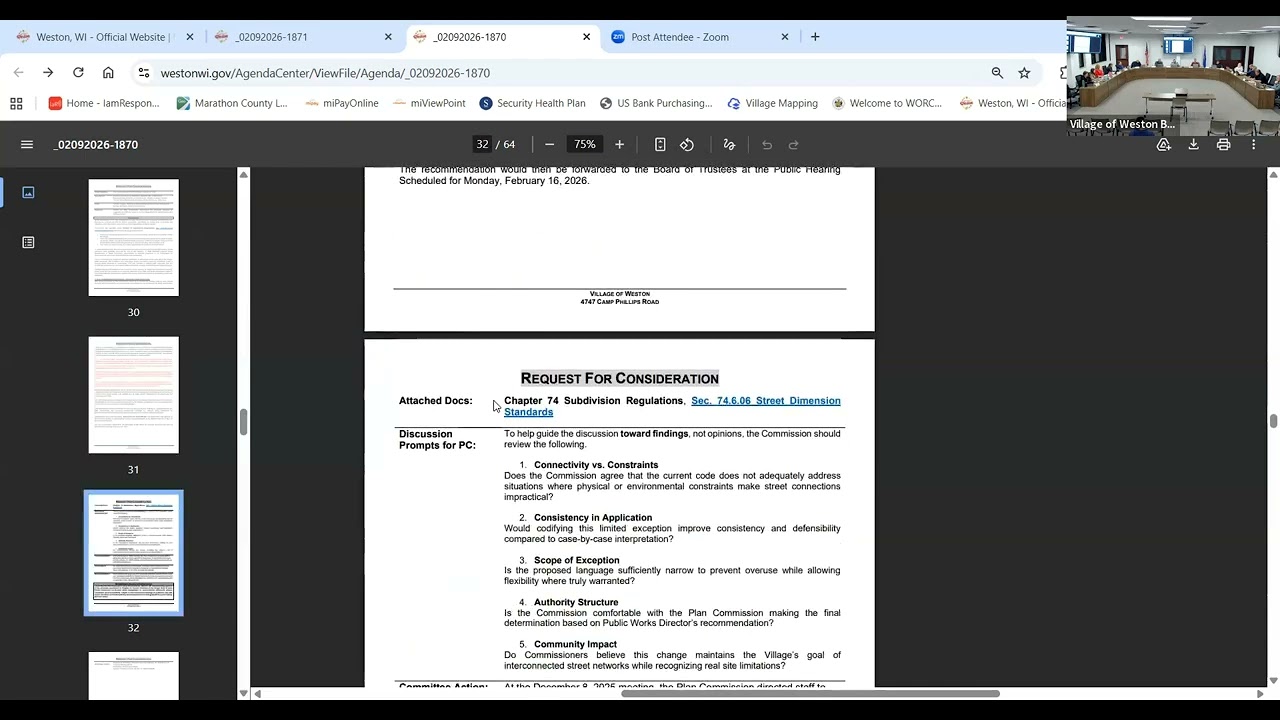
Task: Open the Village Mapping bookmark
Action: (772, 103)
